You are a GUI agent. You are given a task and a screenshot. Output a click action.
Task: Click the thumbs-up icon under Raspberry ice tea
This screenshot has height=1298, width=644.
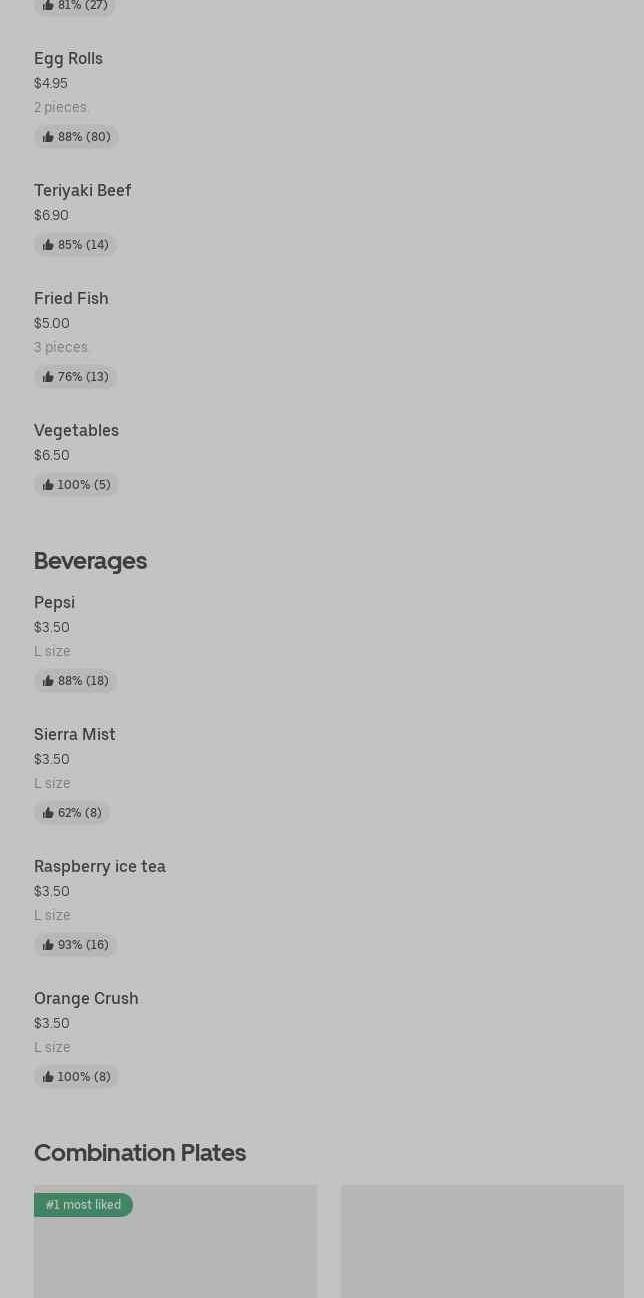pyautogui.click(x=48, y=945)
